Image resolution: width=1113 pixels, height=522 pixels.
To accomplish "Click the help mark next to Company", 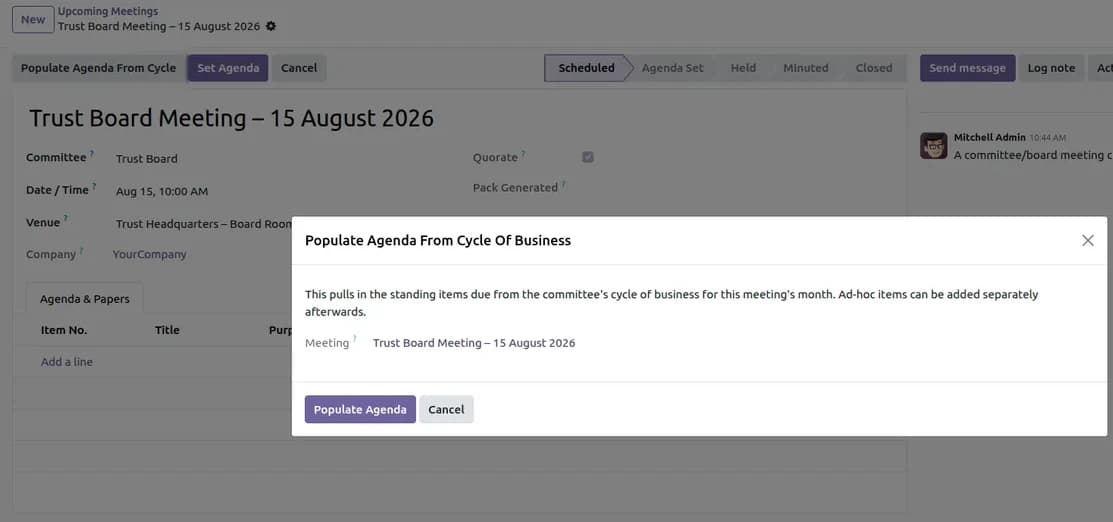I will tap(82, 251).
